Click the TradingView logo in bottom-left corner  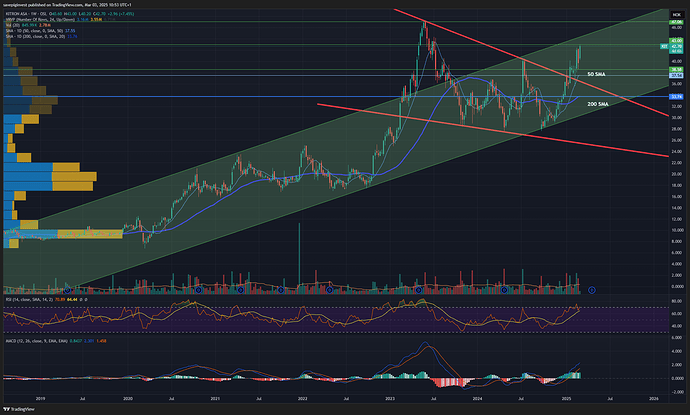pos(22,406)
